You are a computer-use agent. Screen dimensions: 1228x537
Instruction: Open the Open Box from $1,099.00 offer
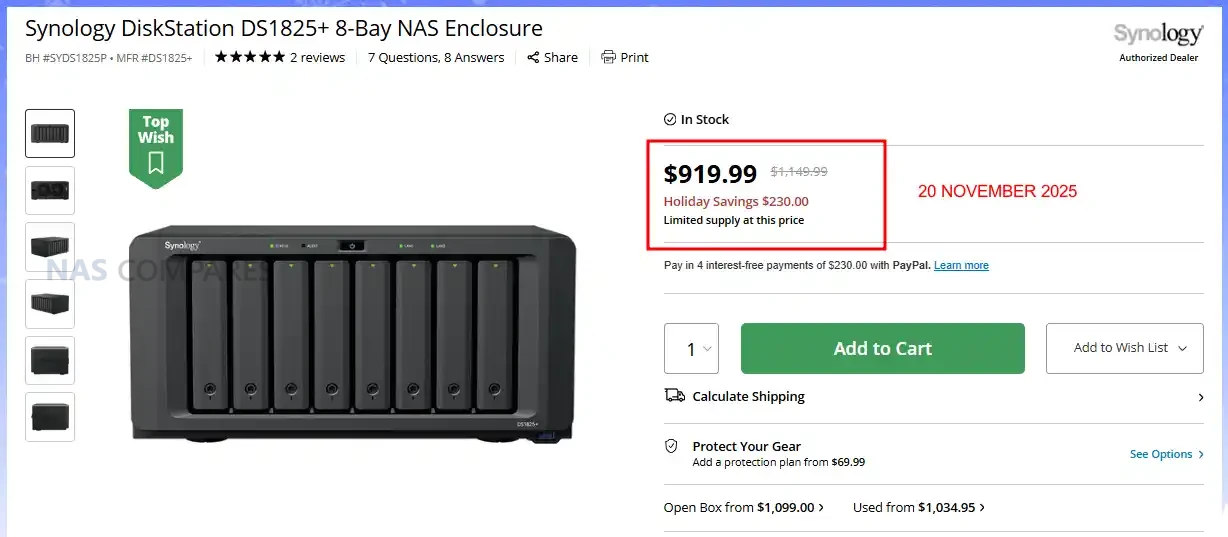point(743,508)
